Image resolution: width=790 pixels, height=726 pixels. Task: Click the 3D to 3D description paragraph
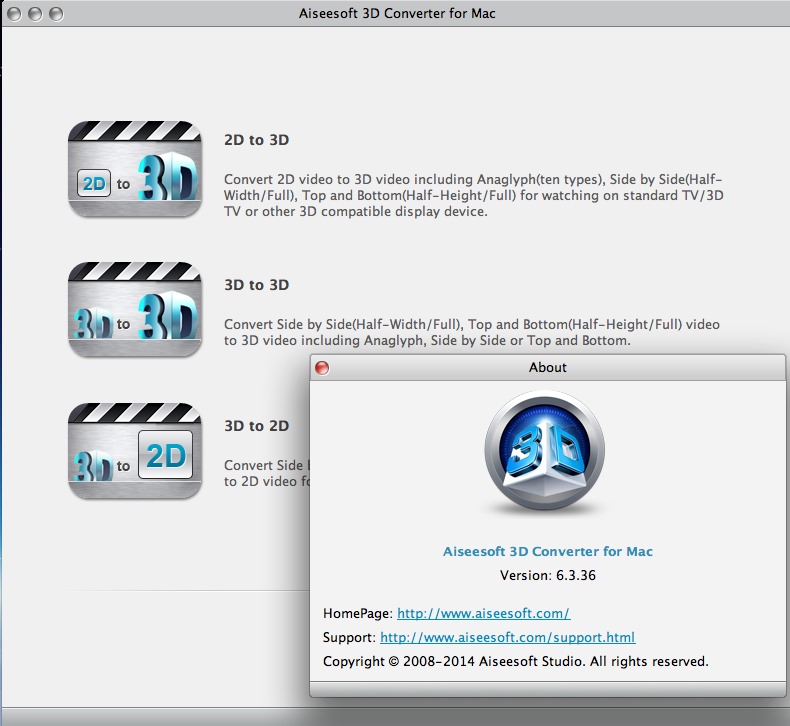coord(472,333)
